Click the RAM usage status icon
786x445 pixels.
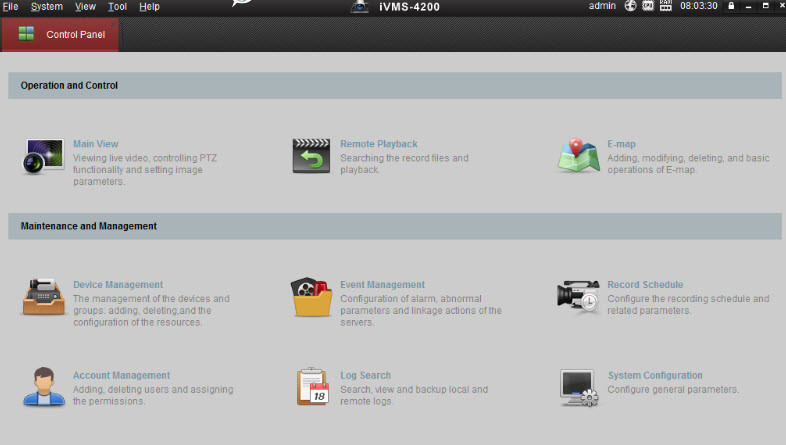click(666, 6)
